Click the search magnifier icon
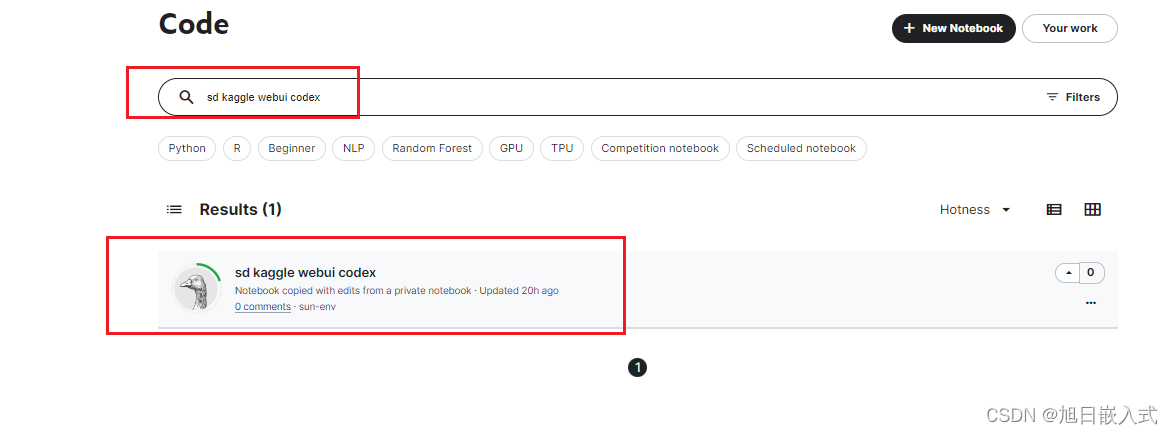 coord(186,97)
